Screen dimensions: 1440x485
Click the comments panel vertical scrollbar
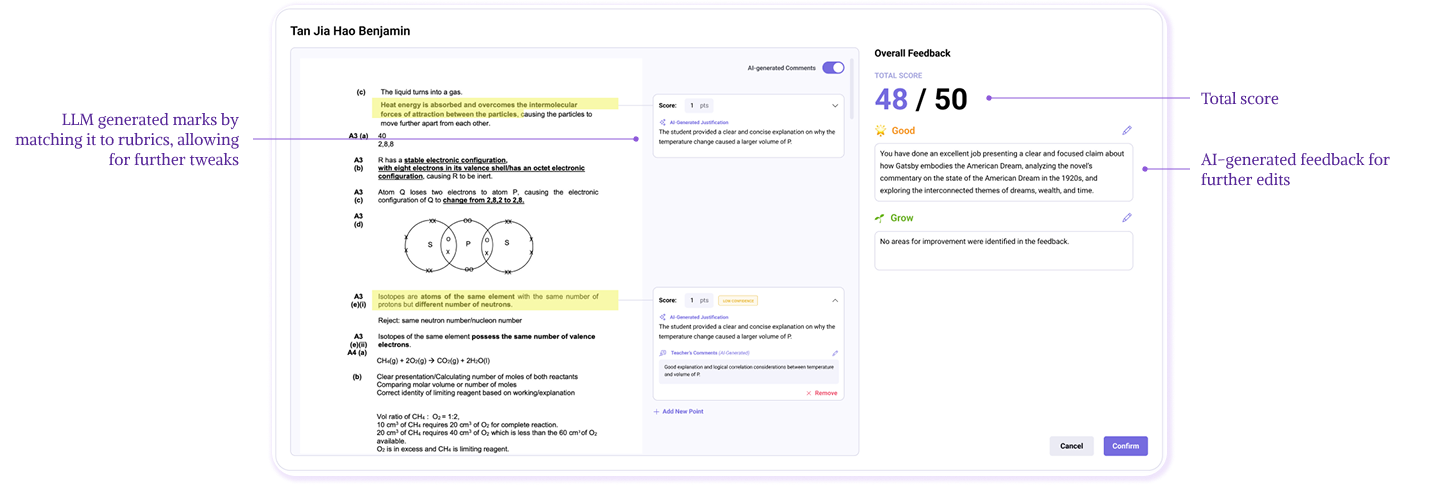point(853,100)
